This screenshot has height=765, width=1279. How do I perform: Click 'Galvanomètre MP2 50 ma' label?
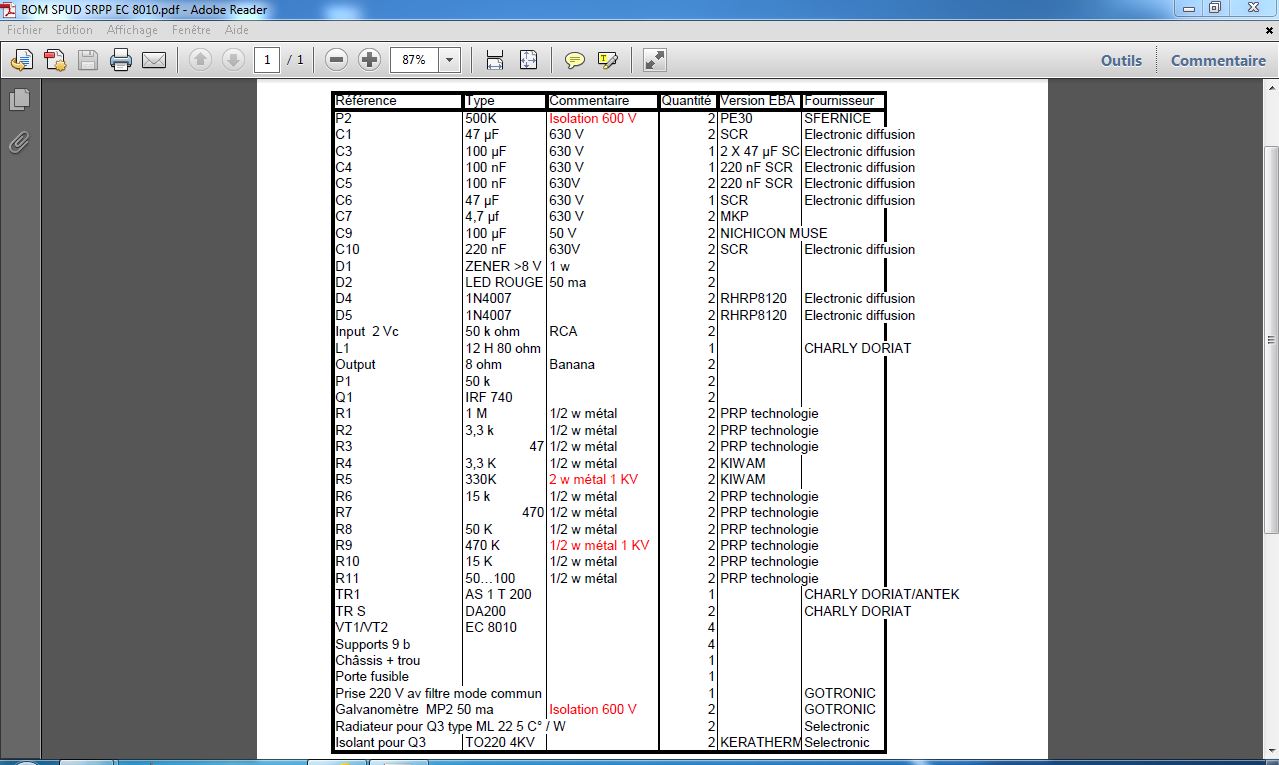click(415, 709)
